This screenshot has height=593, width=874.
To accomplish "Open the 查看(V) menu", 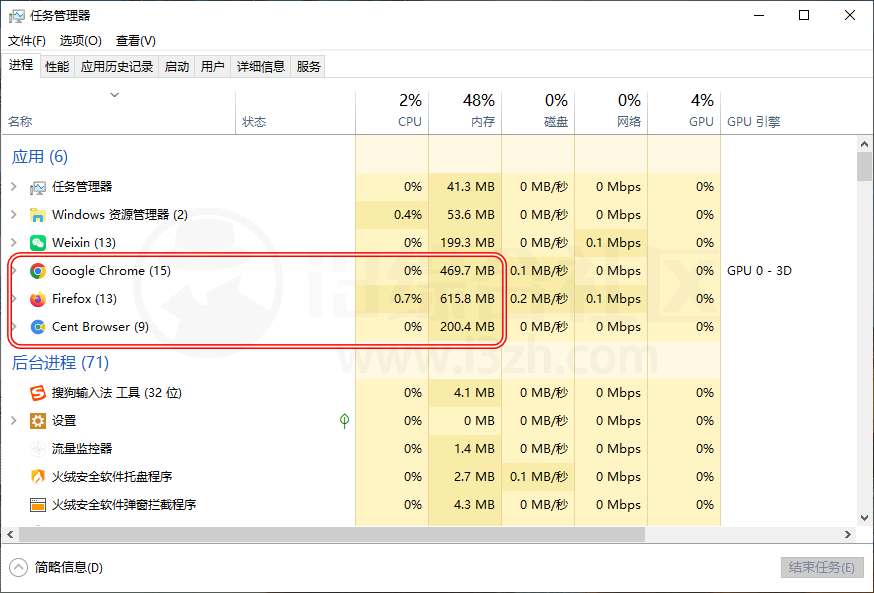I will pos(135,41).
